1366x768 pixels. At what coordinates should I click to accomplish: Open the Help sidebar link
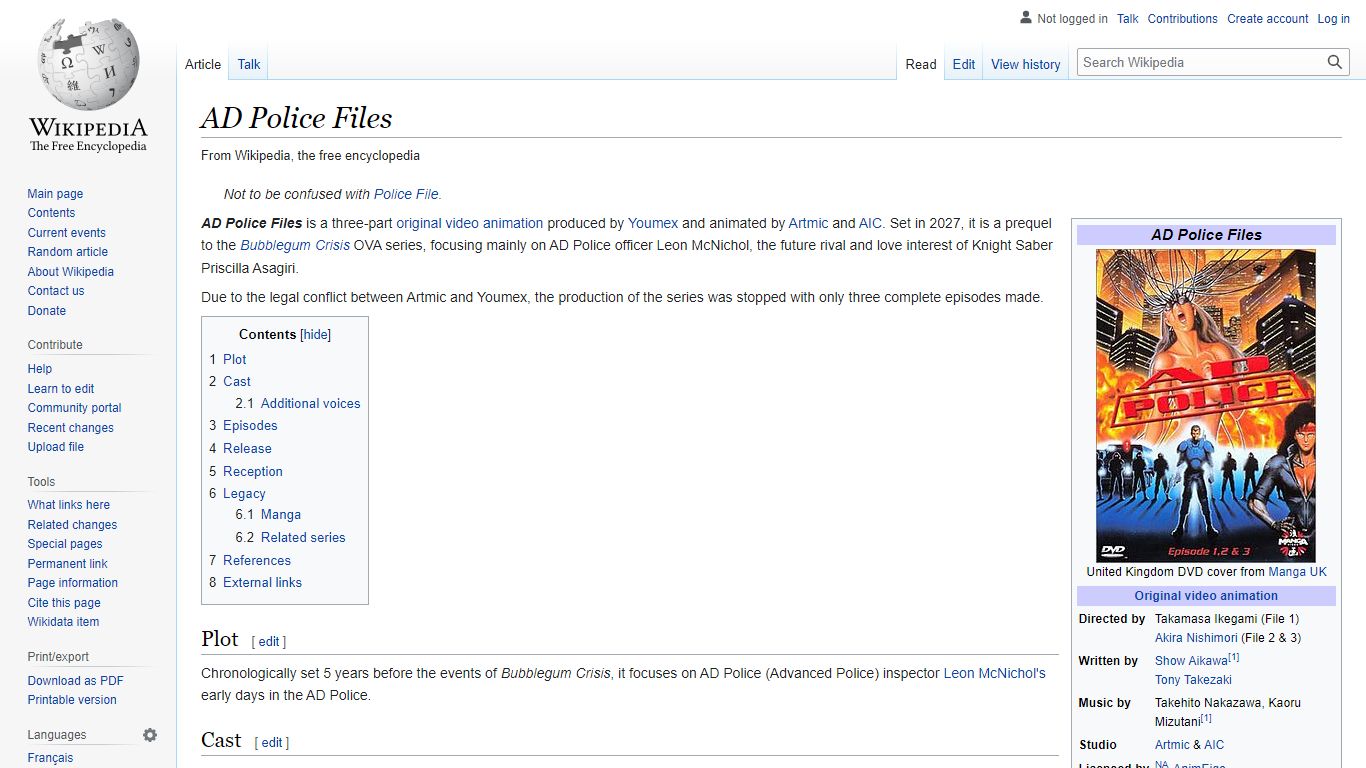(x=40, y=369)
